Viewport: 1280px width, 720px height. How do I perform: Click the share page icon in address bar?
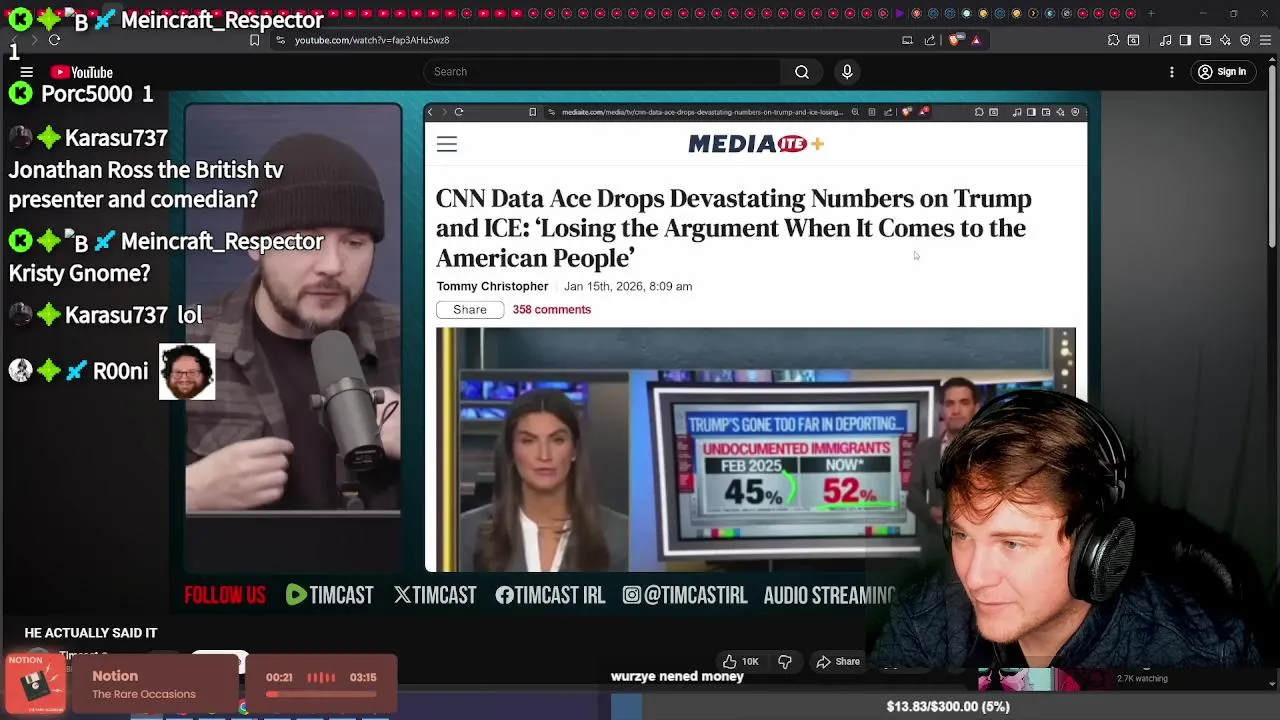930,40
